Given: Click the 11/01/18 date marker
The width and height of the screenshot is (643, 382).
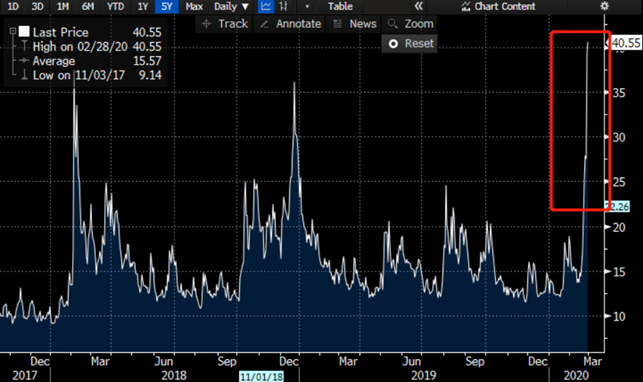Looking at the screenshot, I should point(261,377).
